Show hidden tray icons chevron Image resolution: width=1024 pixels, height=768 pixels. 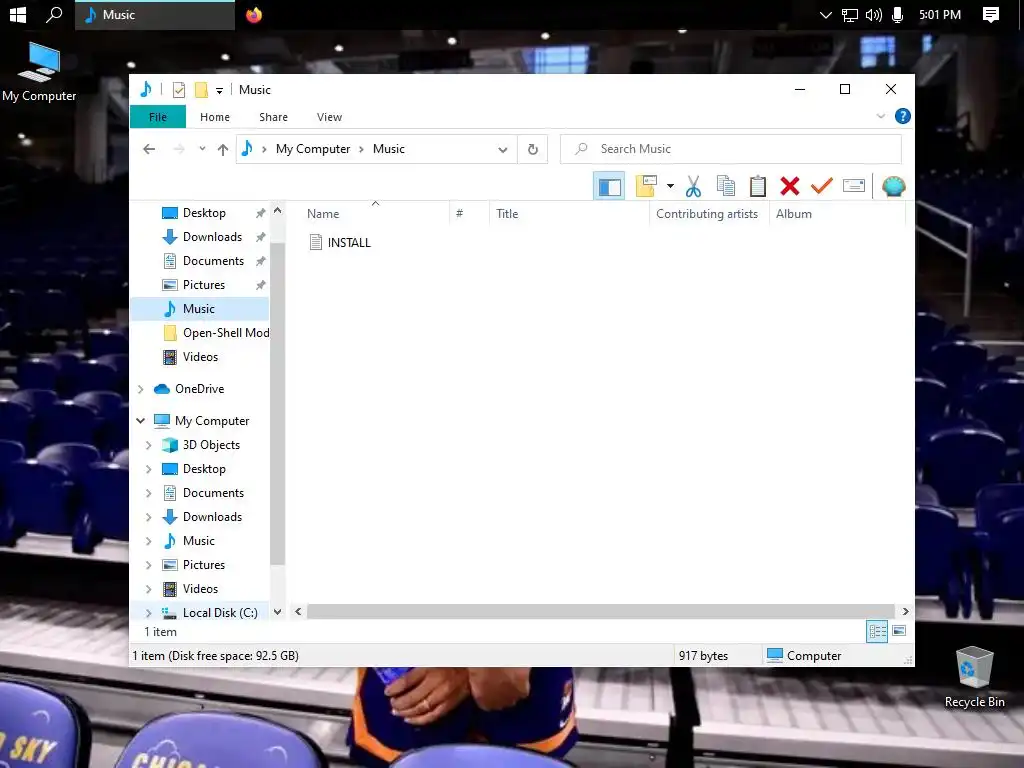click(825, 15)
